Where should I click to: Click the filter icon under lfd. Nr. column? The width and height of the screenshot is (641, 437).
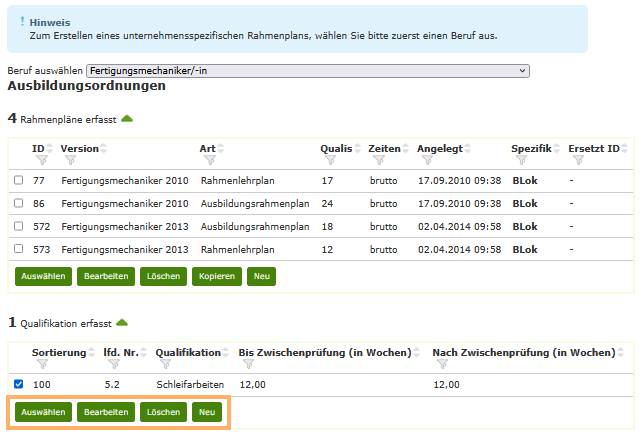pos(114,364)
